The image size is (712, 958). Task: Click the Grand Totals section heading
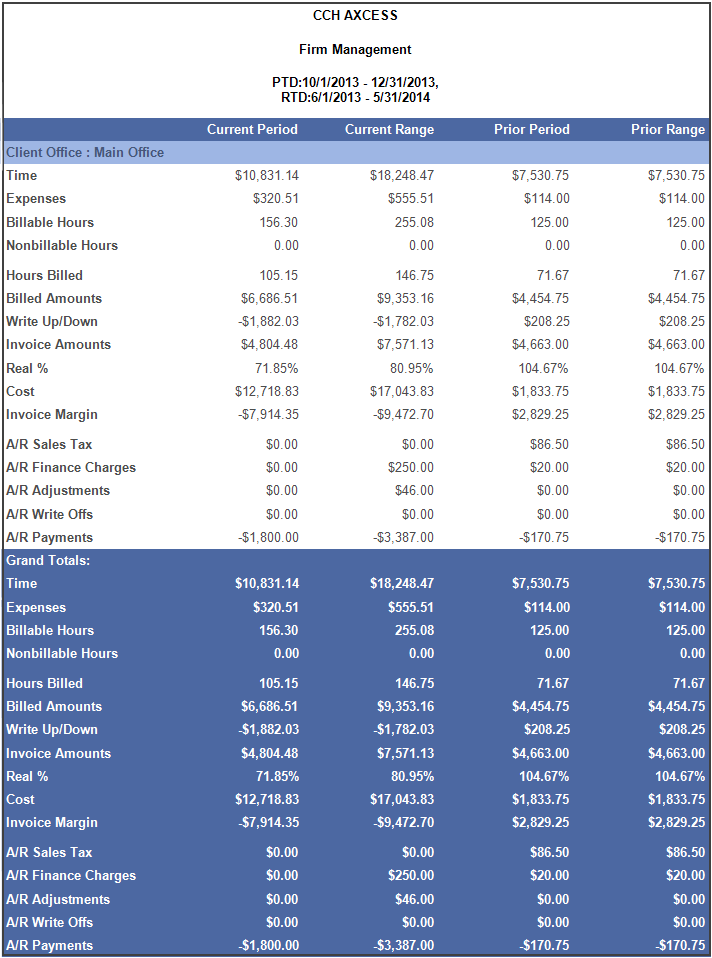pyautogui.click(x=48, y=560)
